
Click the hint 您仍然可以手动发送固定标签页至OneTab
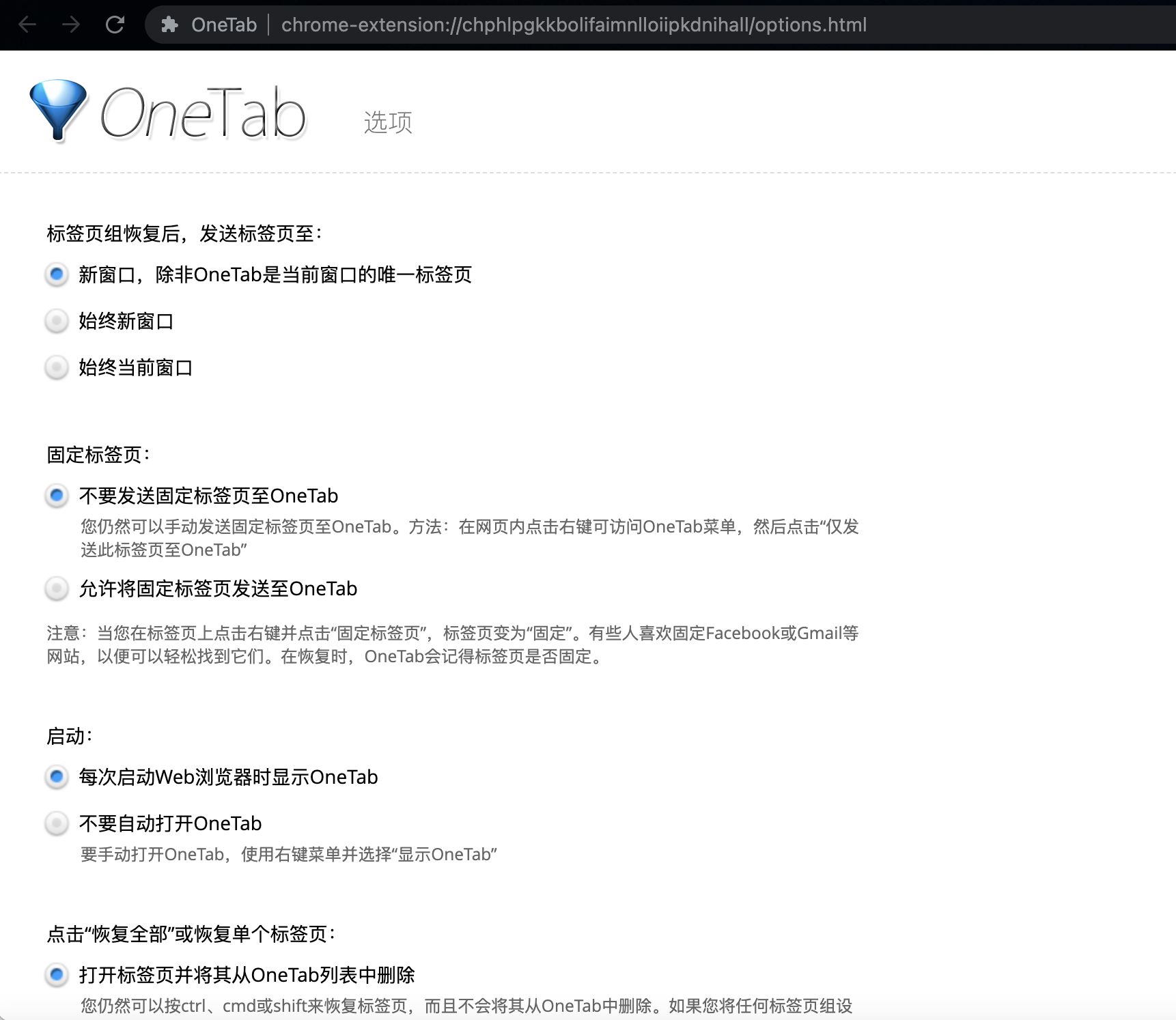470,538
